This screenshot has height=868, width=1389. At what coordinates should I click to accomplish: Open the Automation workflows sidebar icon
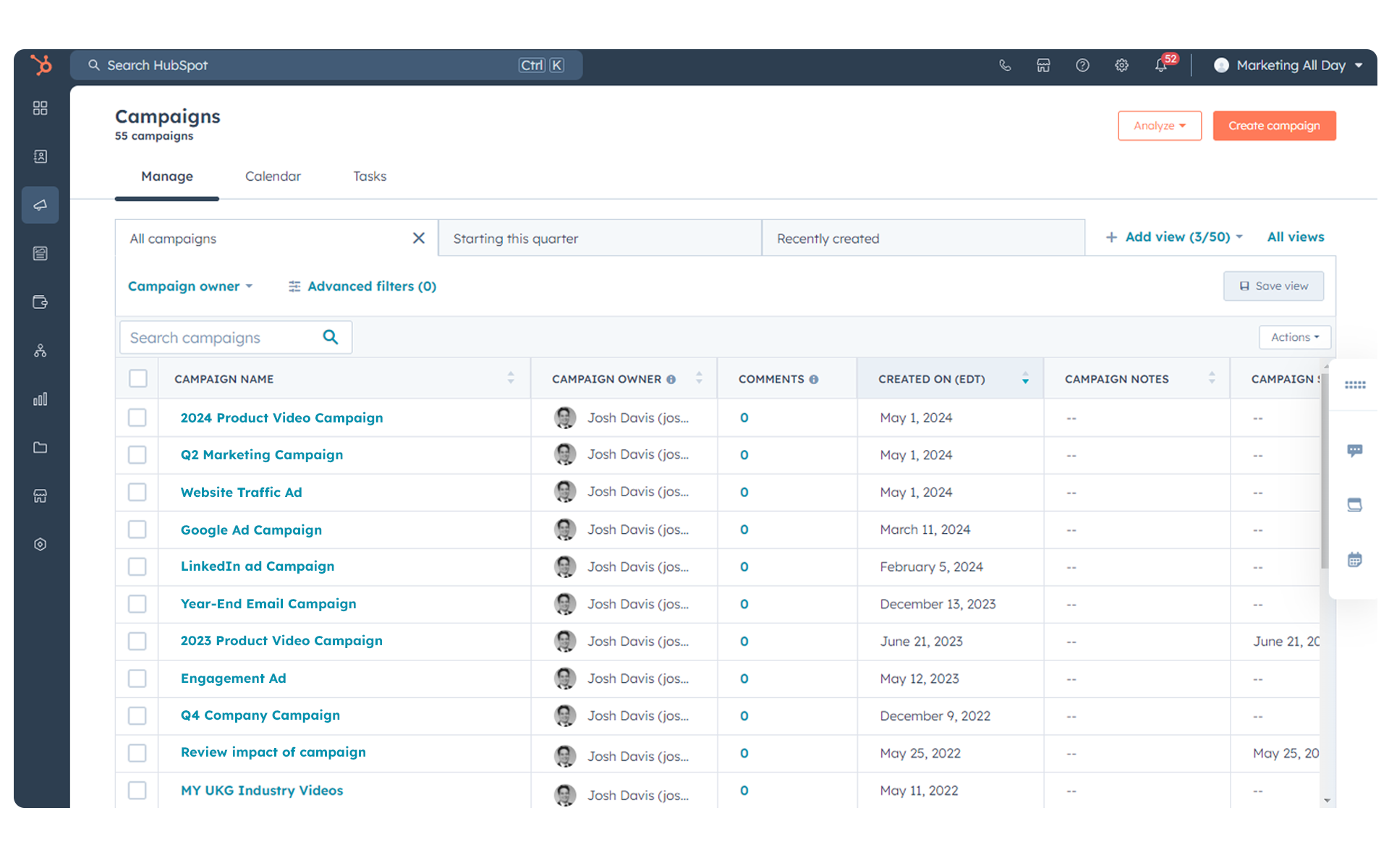click(x=41, y=351)
